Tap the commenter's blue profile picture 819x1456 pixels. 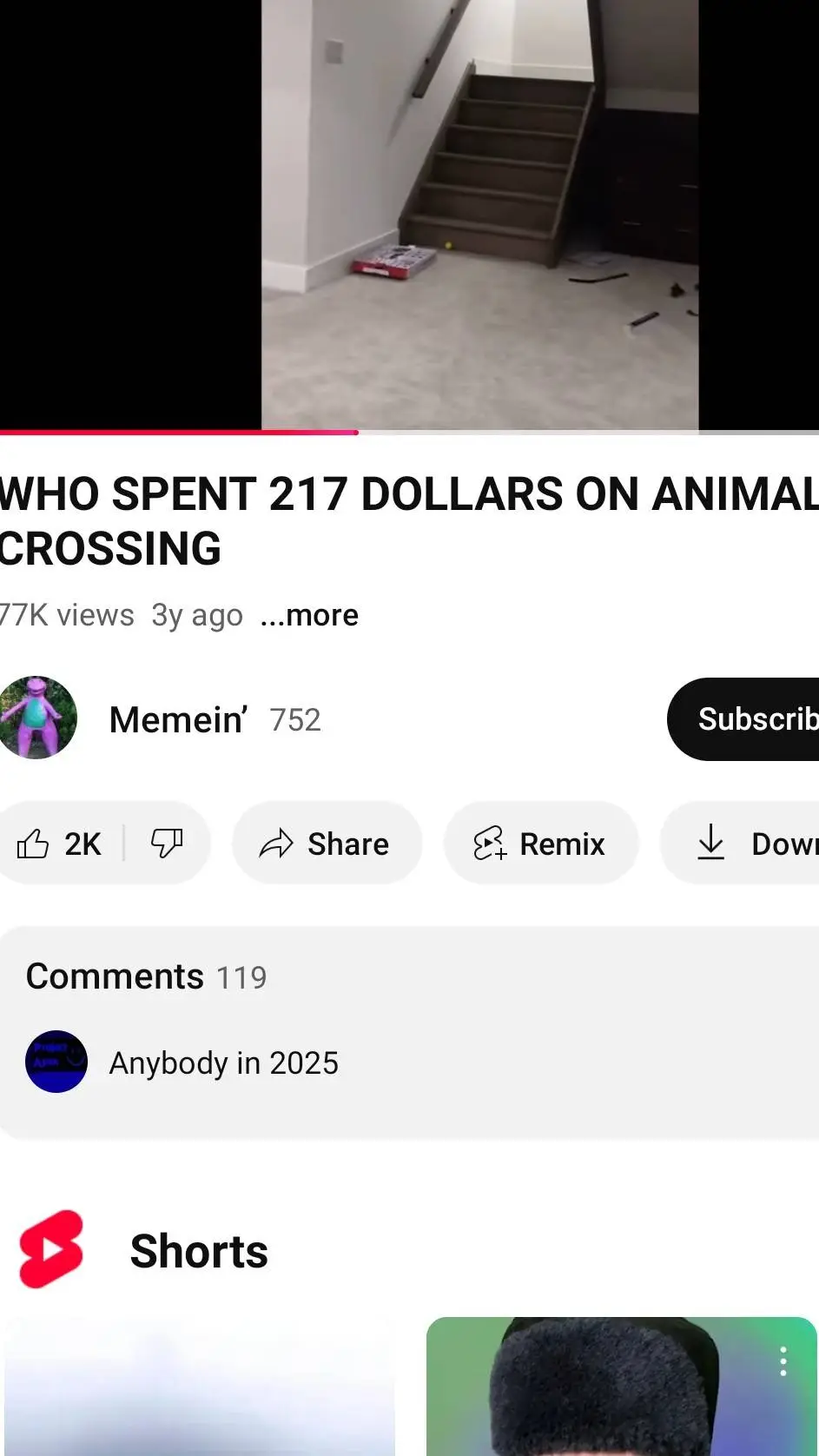coord(56,1062)
